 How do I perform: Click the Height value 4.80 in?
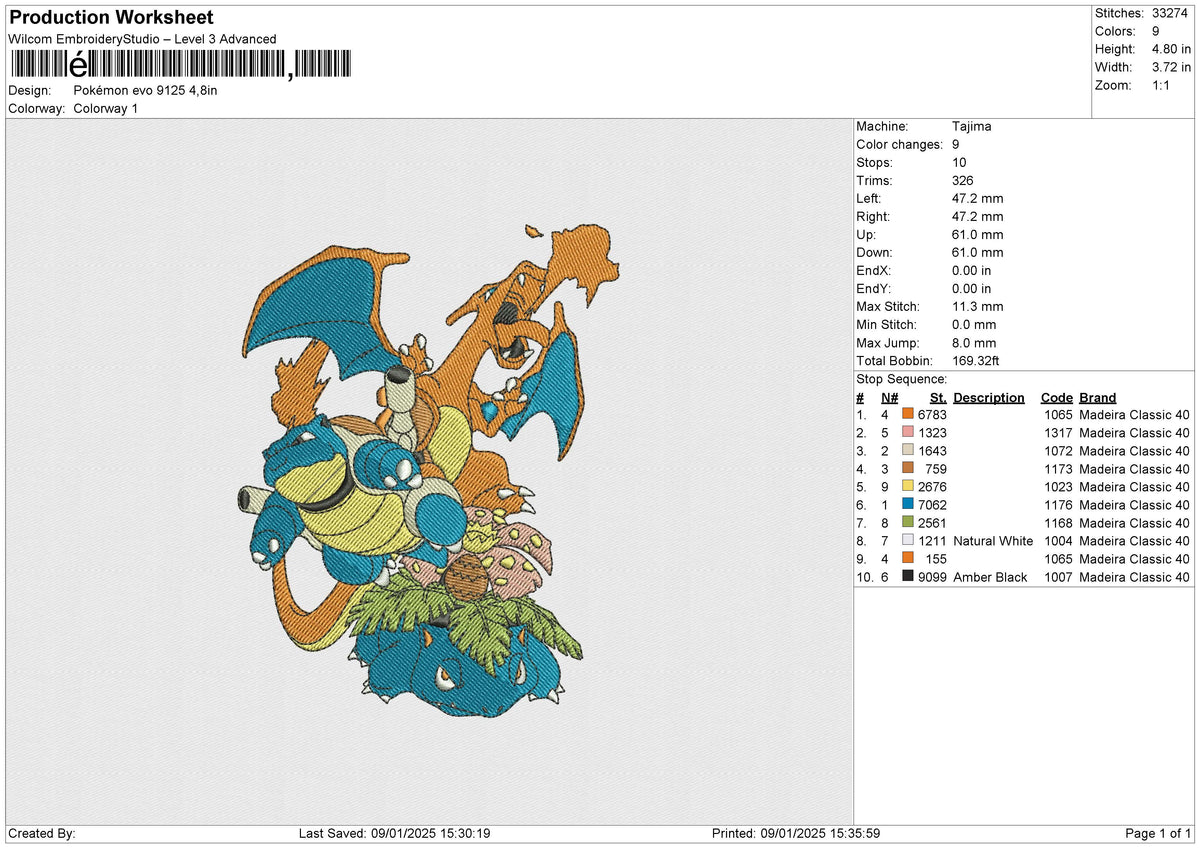click(1171, 49)
